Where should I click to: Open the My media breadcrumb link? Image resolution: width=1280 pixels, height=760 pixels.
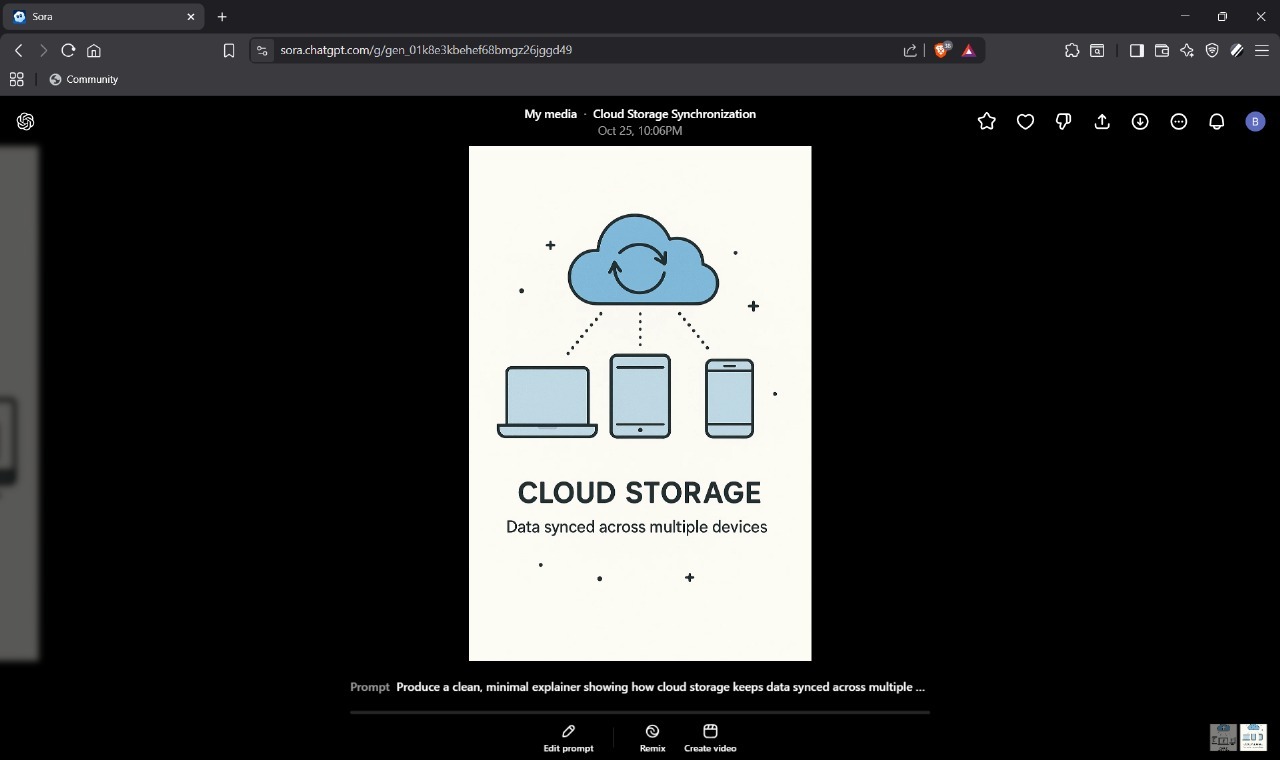[550, 114]
